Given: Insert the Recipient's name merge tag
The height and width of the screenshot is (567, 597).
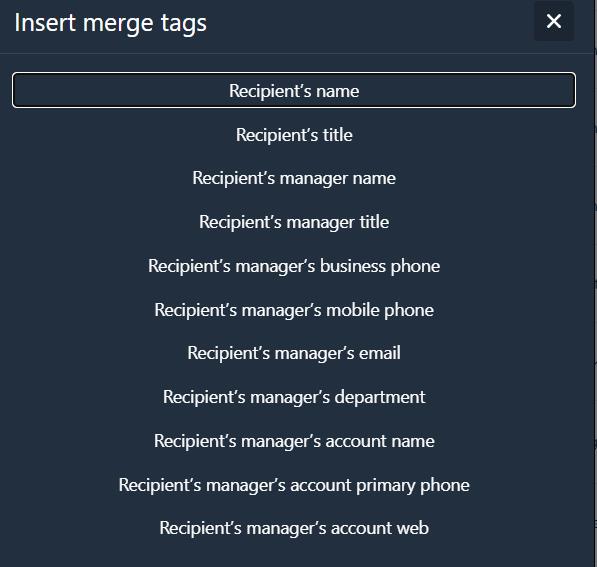Looking at the screenshot, I should tap(294, 90).
